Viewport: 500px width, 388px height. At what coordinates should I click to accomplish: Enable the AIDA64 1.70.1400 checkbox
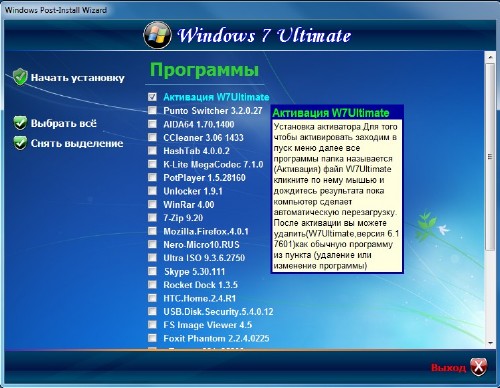(x=152, y=124)
